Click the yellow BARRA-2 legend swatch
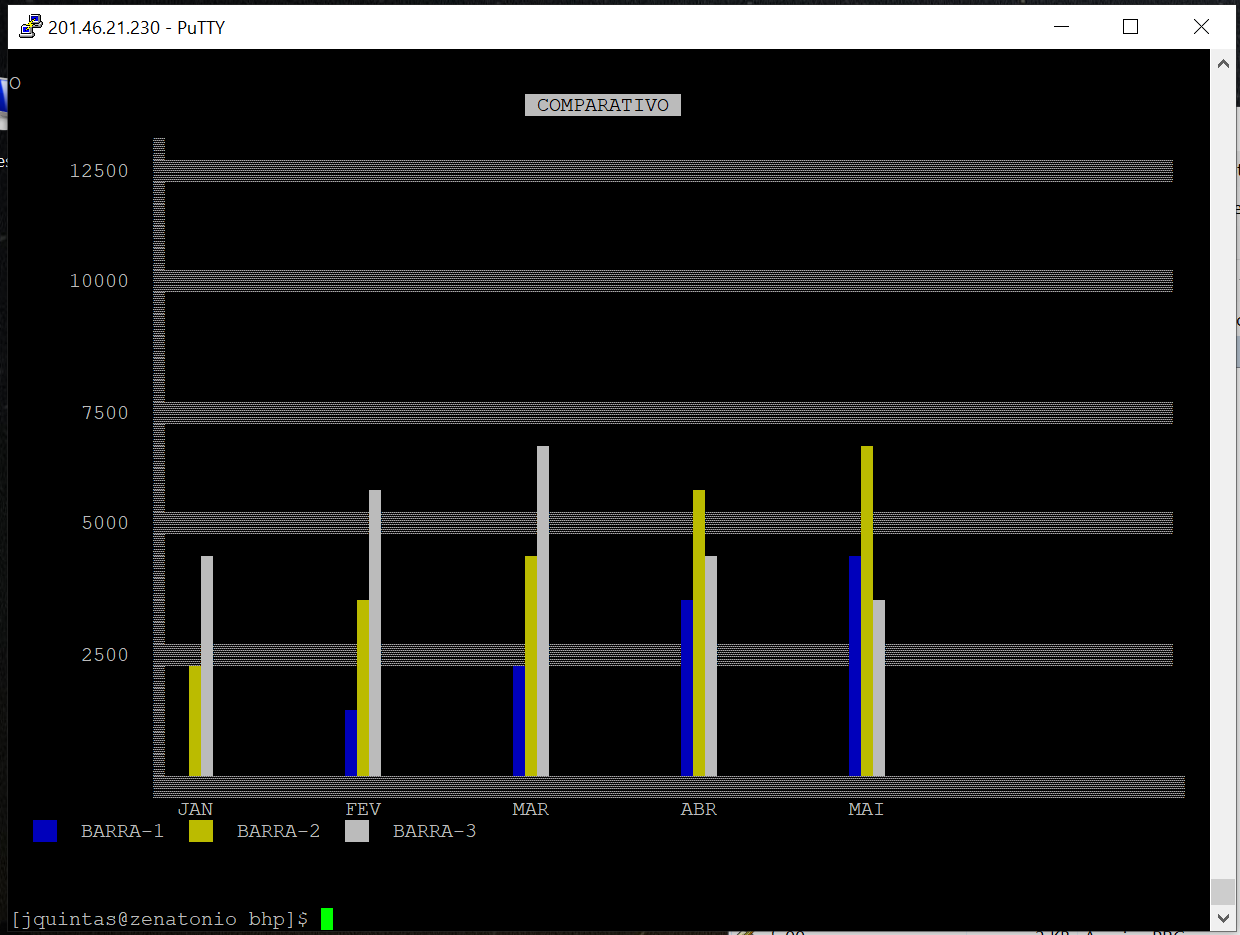Viewport: 1240px width, 935px height. click(x=201, y=831)
